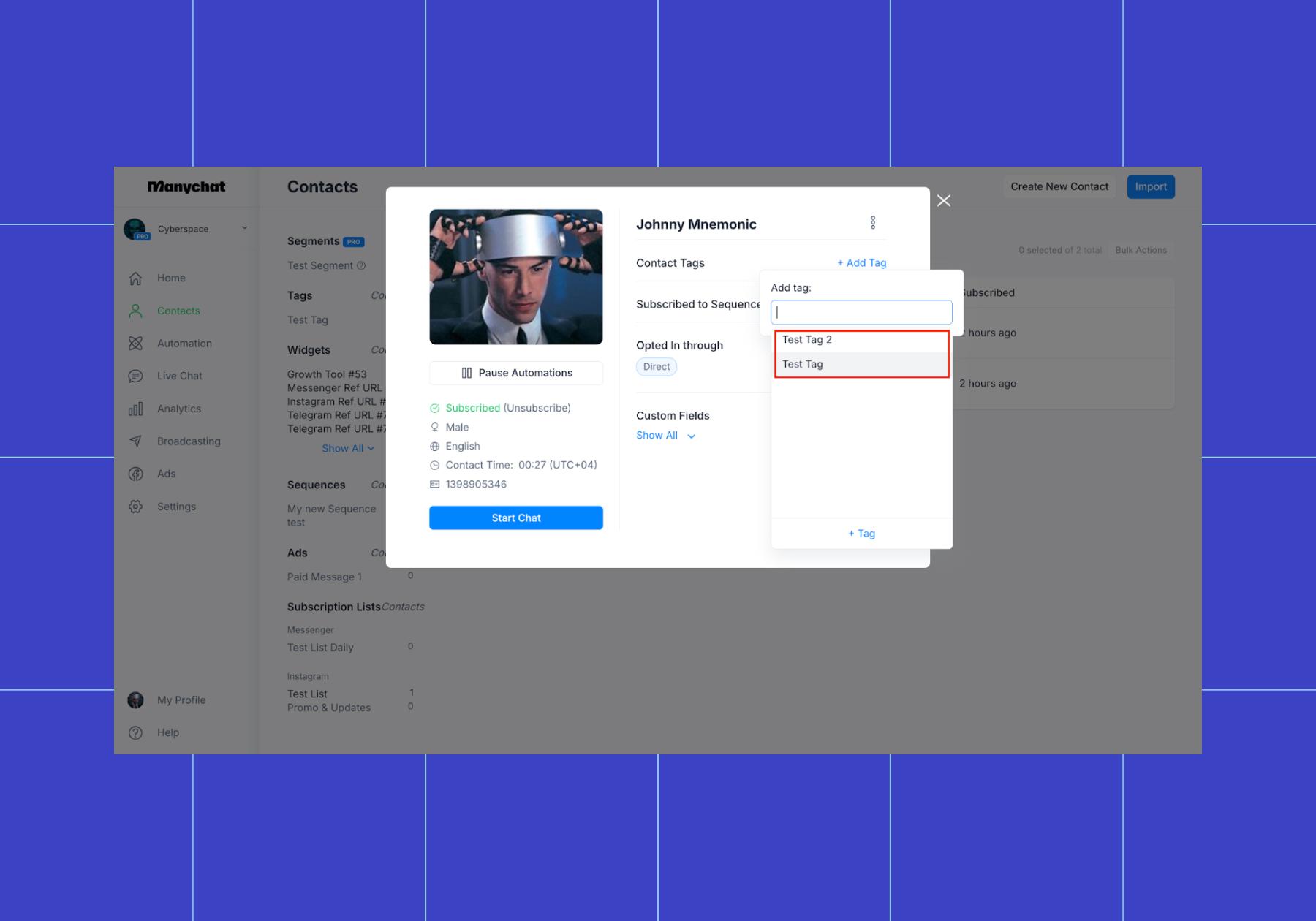Expand Show All under Custom Fields
Image resolution: width=1316 pixels, height=921 pixels.
point(665,436)
